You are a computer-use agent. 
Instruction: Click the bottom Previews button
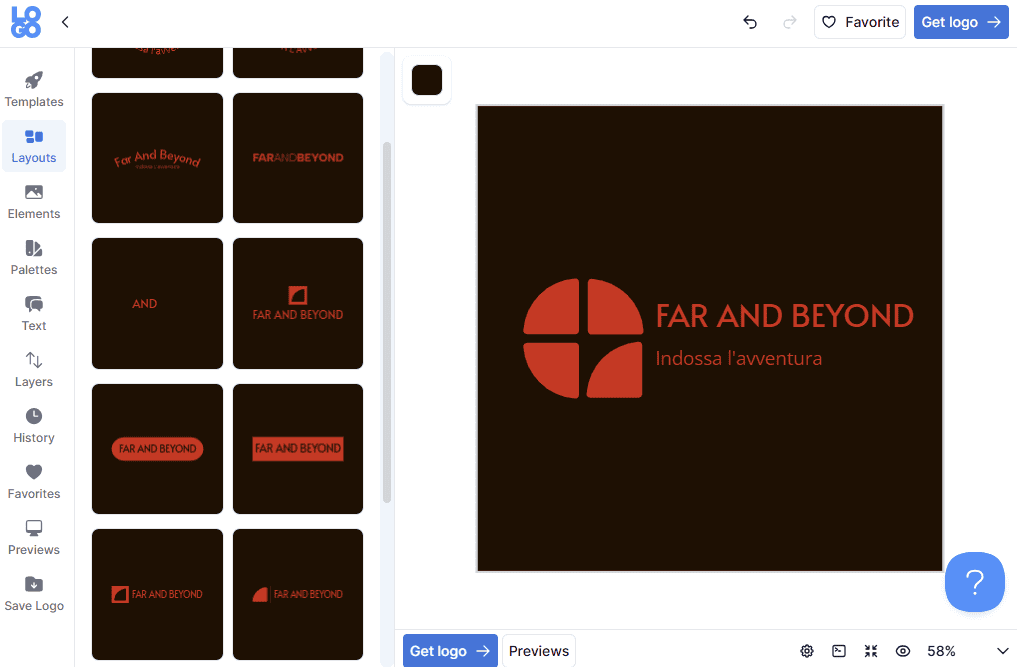click(x=539, y=651)
